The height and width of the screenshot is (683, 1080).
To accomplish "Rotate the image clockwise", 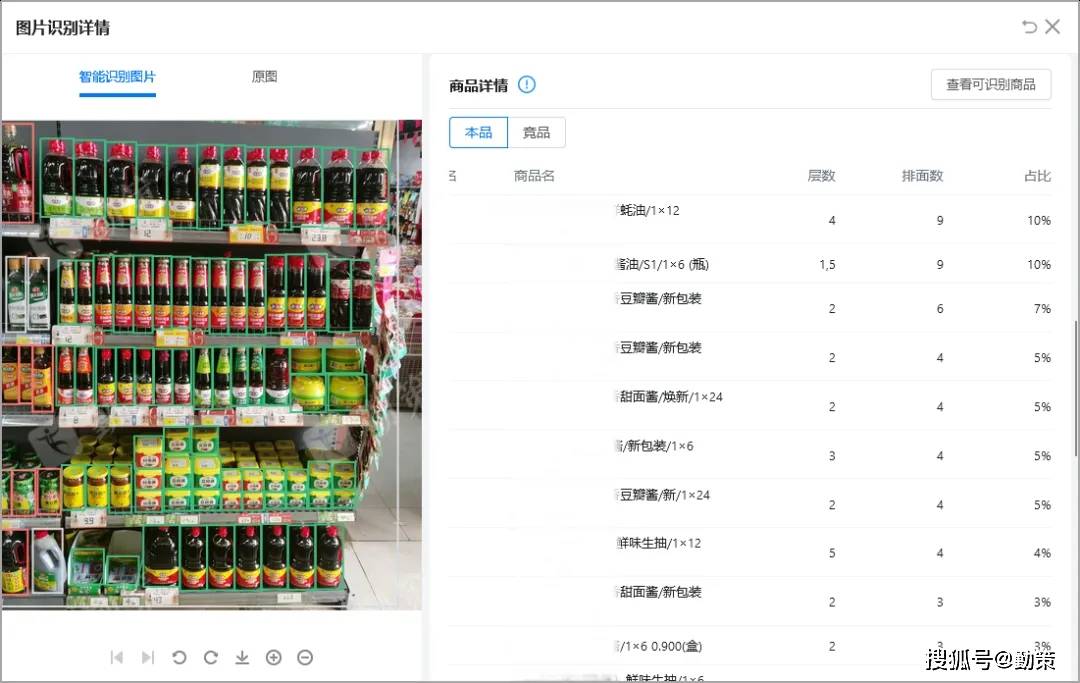I will (211, 657).
